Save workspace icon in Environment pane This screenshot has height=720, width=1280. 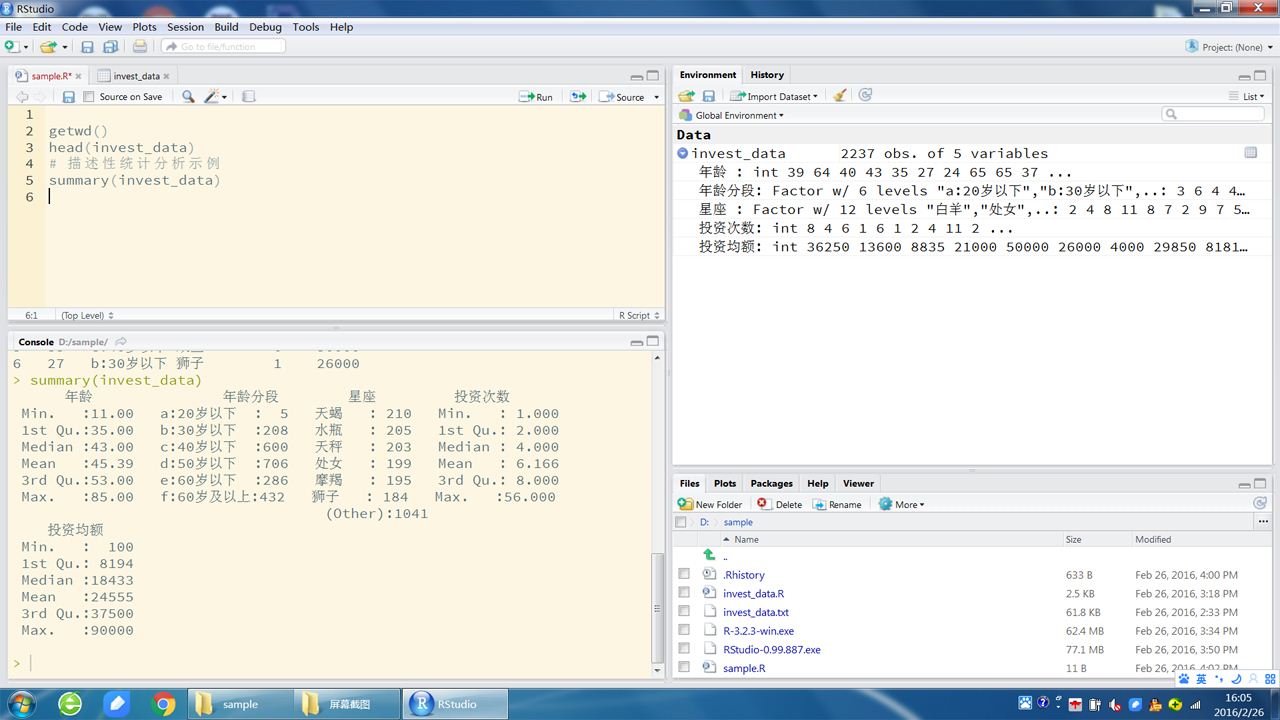[x=708, y=96]
